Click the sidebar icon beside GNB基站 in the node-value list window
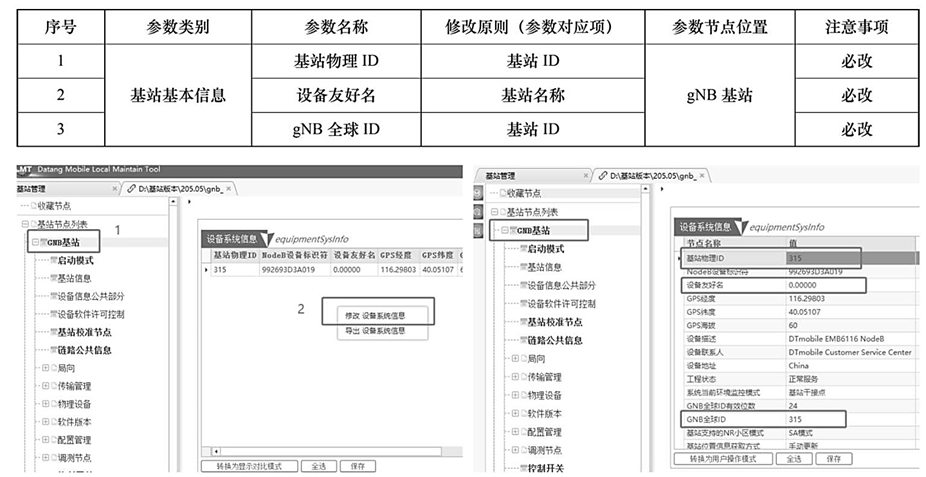Viewport: 926px width, 477px height. point(478,230)
